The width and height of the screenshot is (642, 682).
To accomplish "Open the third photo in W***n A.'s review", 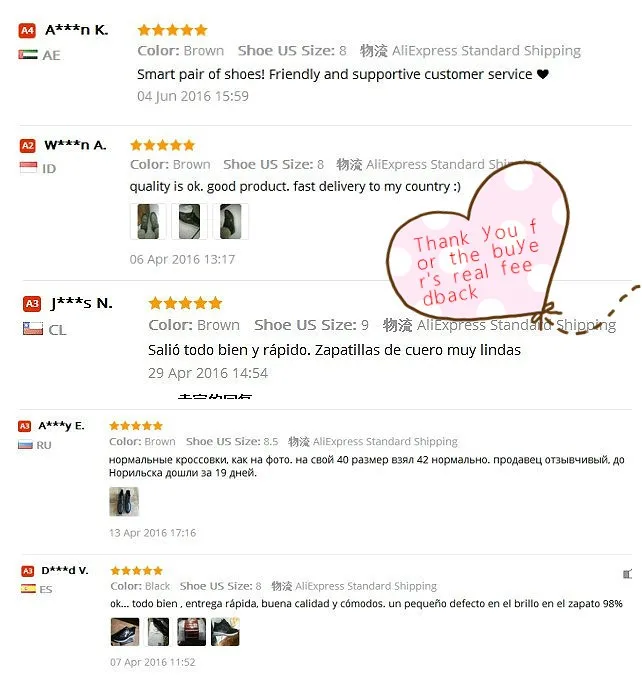I will 231,221.
